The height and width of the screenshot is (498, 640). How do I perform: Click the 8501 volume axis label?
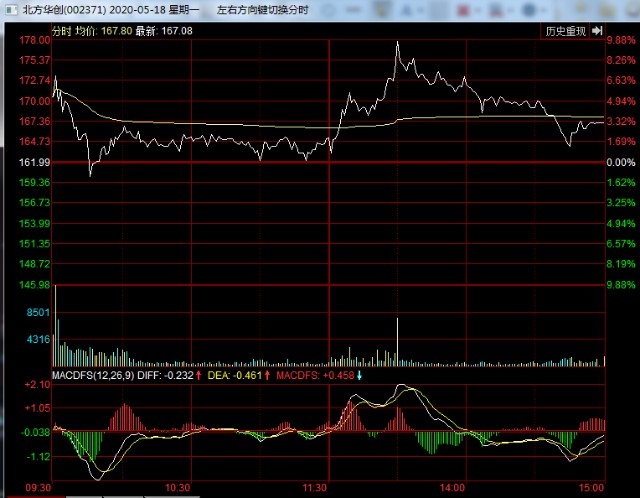pos(38,313)
